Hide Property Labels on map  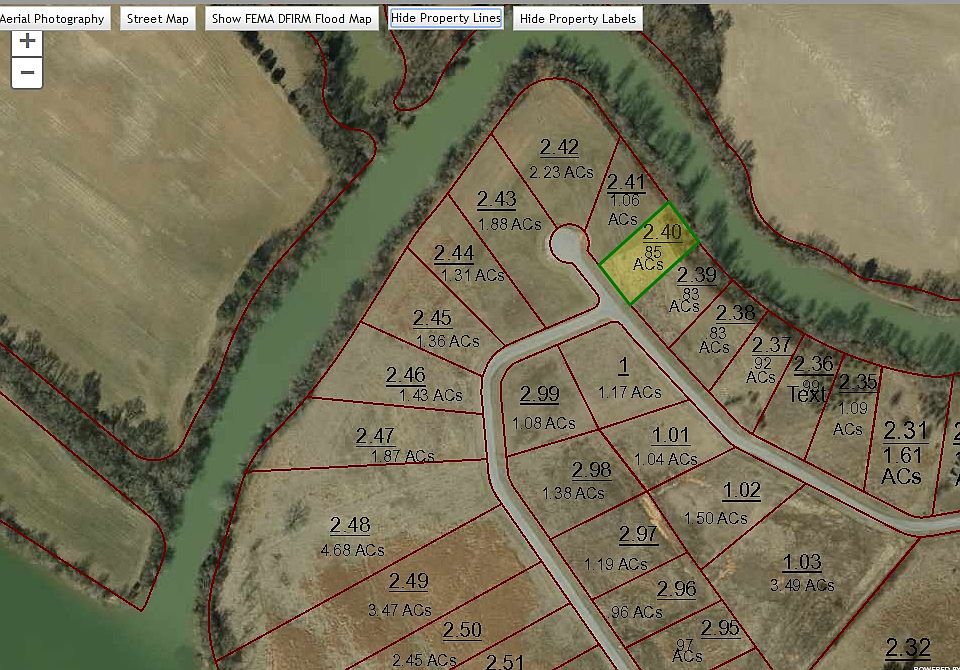577,19
